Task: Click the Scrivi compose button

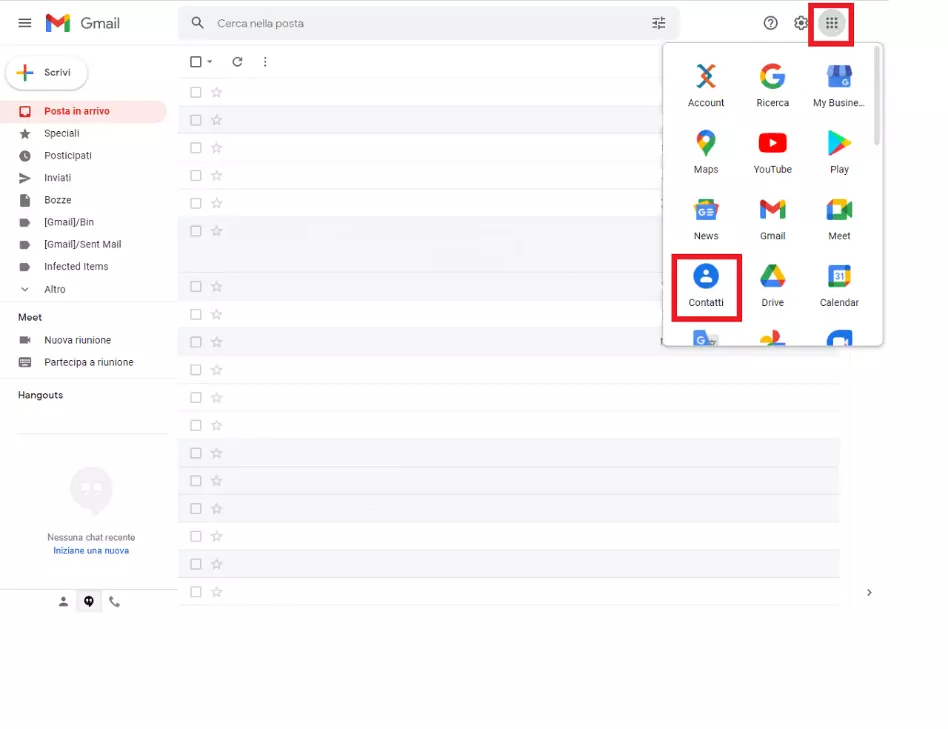Action: [x=47, y=73]
